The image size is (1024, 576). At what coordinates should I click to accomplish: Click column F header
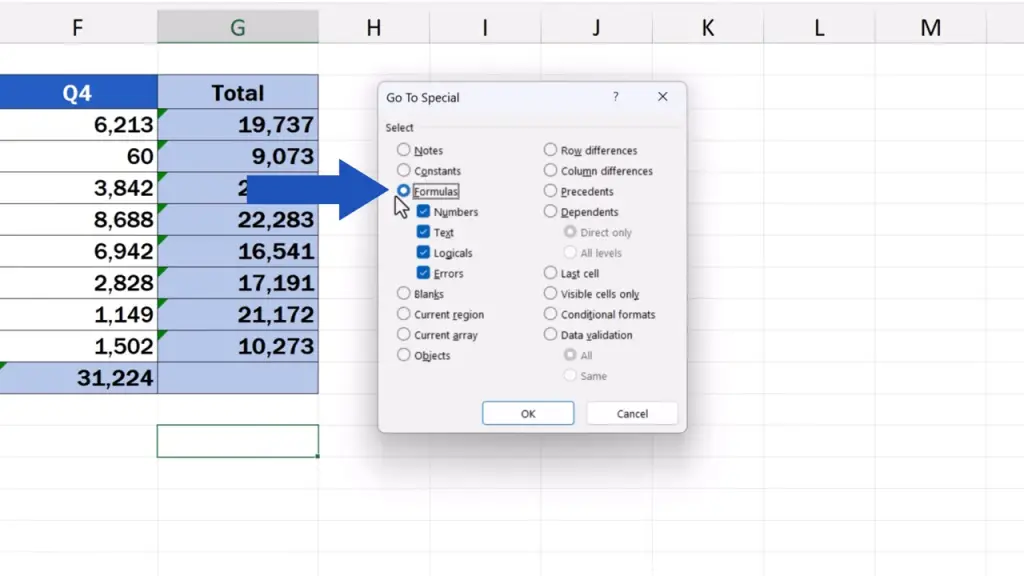pos(77,28)
